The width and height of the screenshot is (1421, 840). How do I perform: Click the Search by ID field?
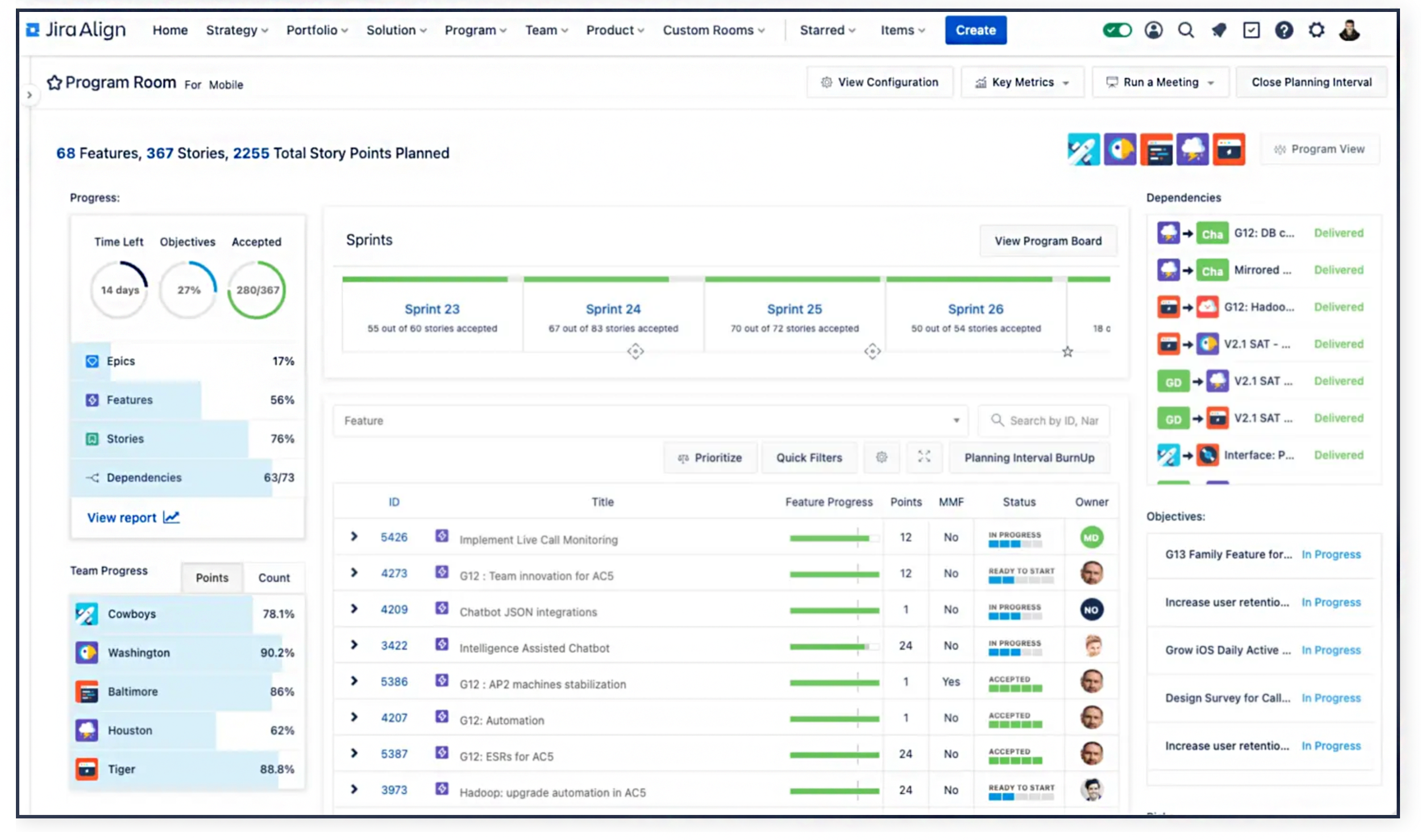(1043, 421)
